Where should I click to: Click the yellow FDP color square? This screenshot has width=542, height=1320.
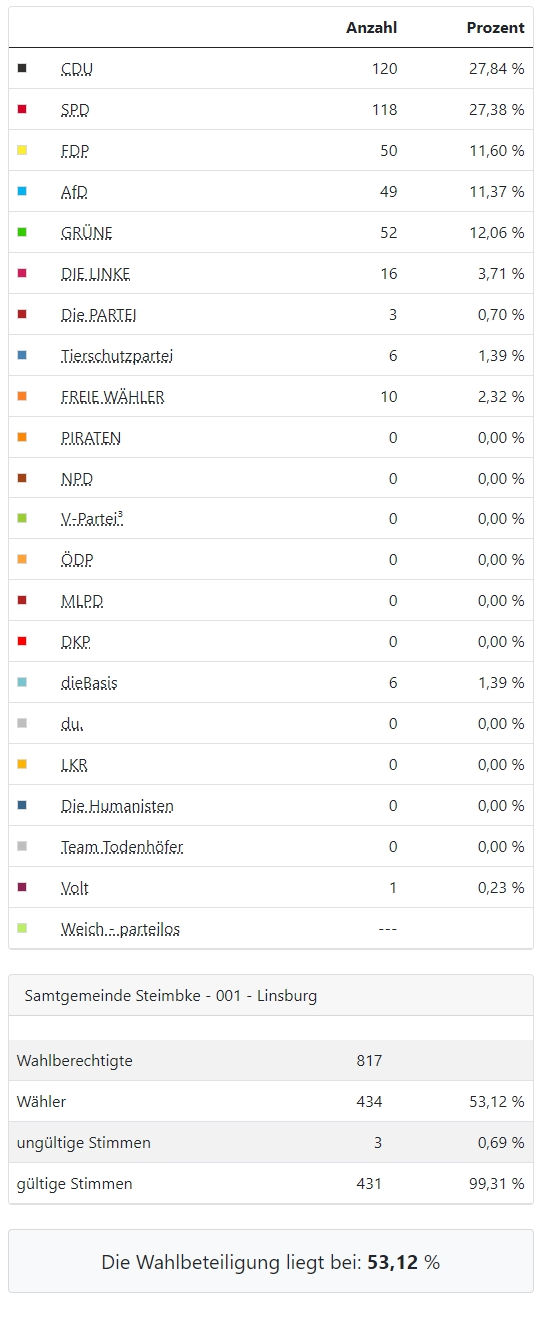tap(22, 150)
